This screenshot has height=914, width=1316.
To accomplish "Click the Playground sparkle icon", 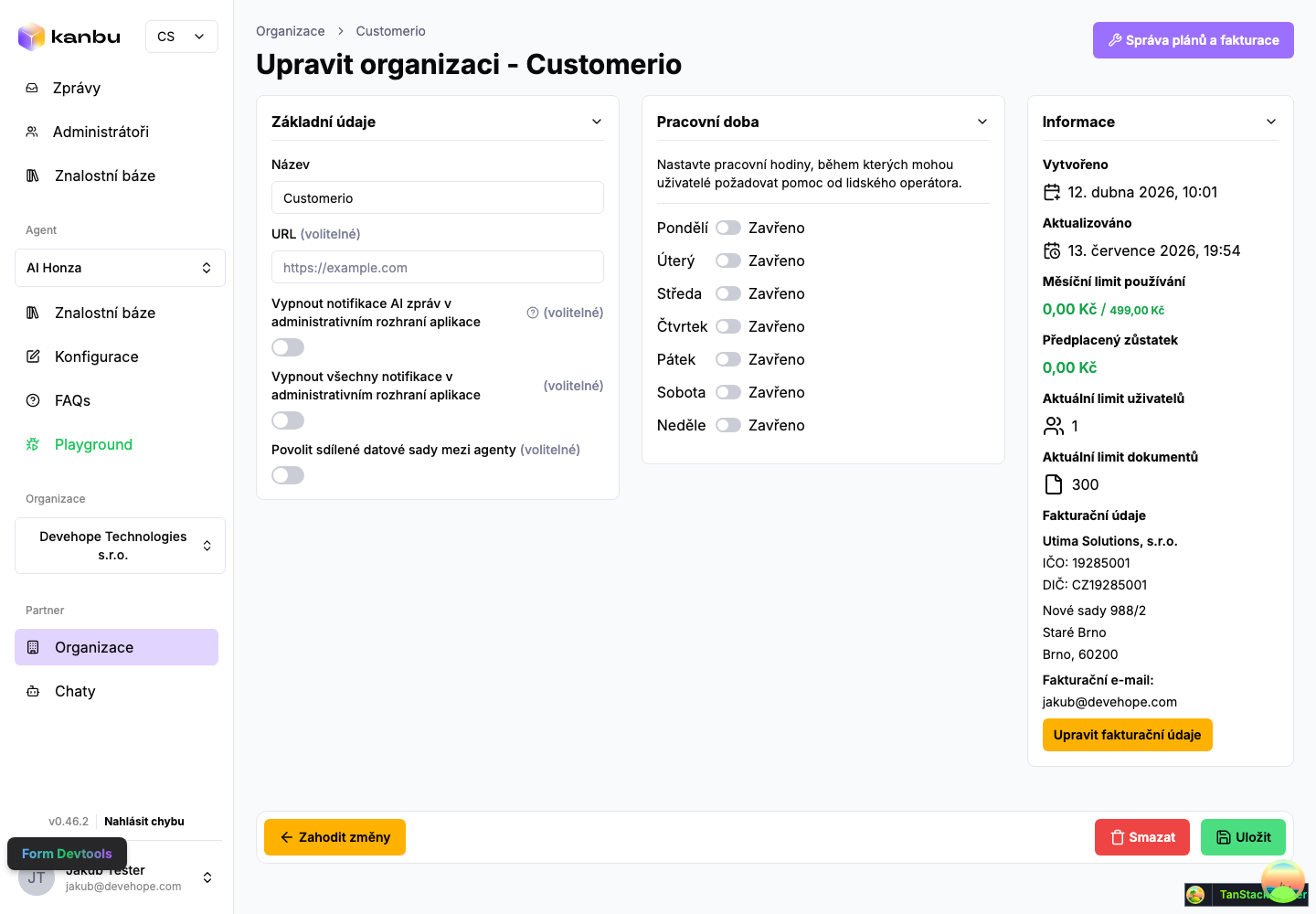I will 33,444.
